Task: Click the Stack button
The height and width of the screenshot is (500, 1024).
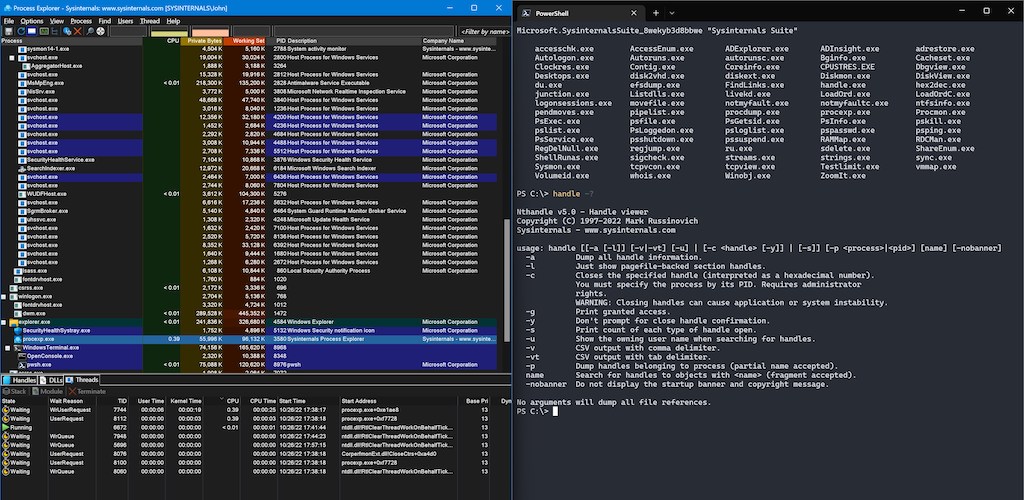Action: pyautogui.click(x=15, y=391)
